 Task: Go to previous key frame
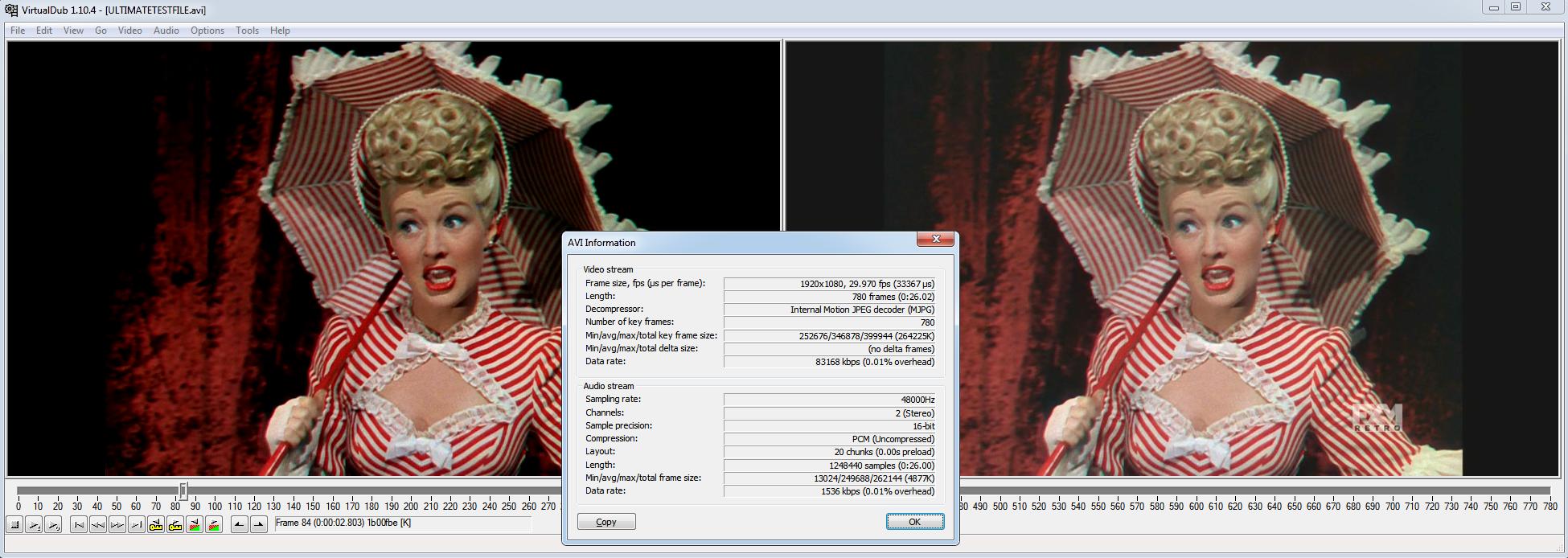click(x=156, y=524)
